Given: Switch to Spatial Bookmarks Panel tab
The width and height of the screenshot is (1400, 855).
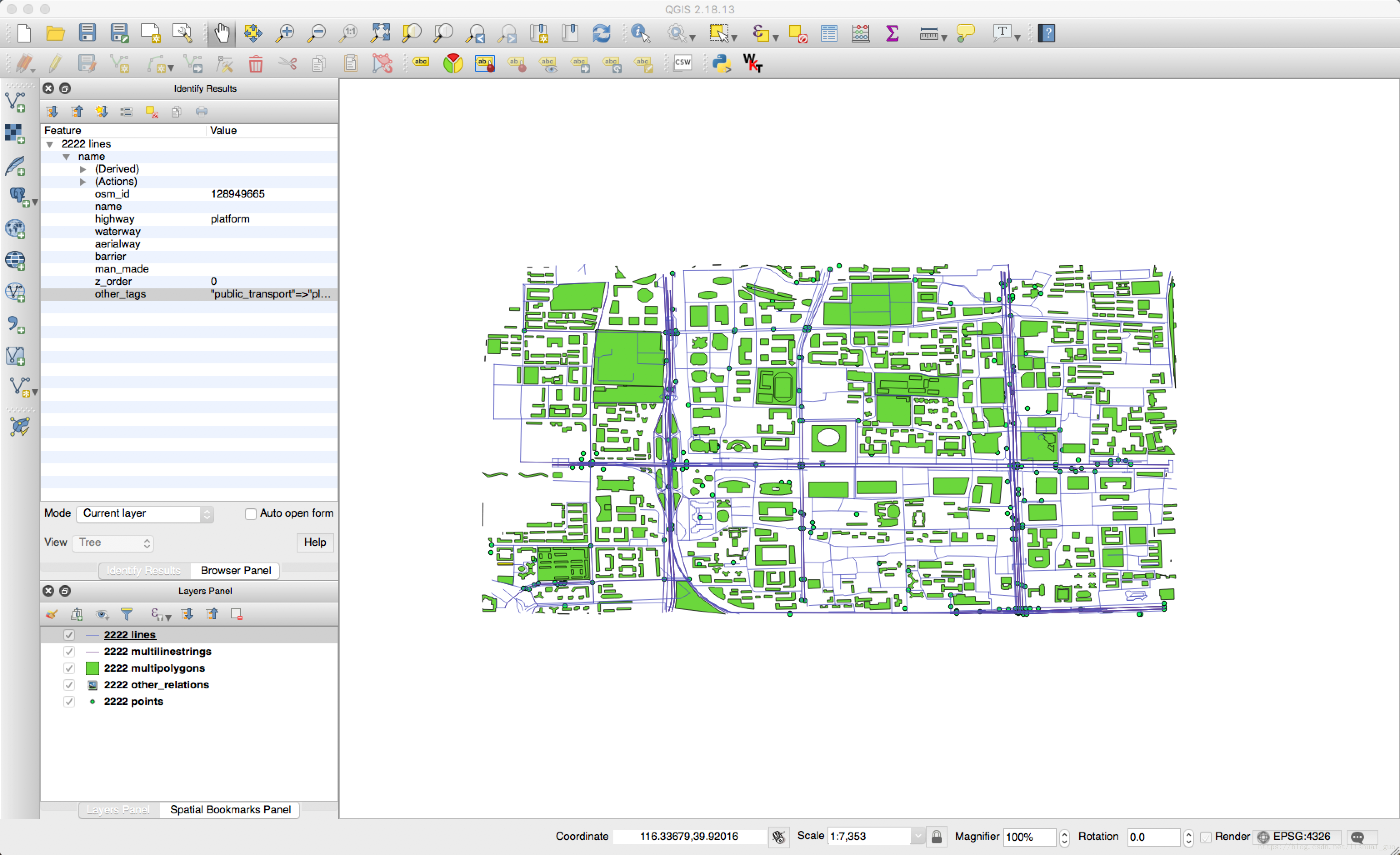Looking at the screenshot, I should pyautogui.click(x=230, y=810).
